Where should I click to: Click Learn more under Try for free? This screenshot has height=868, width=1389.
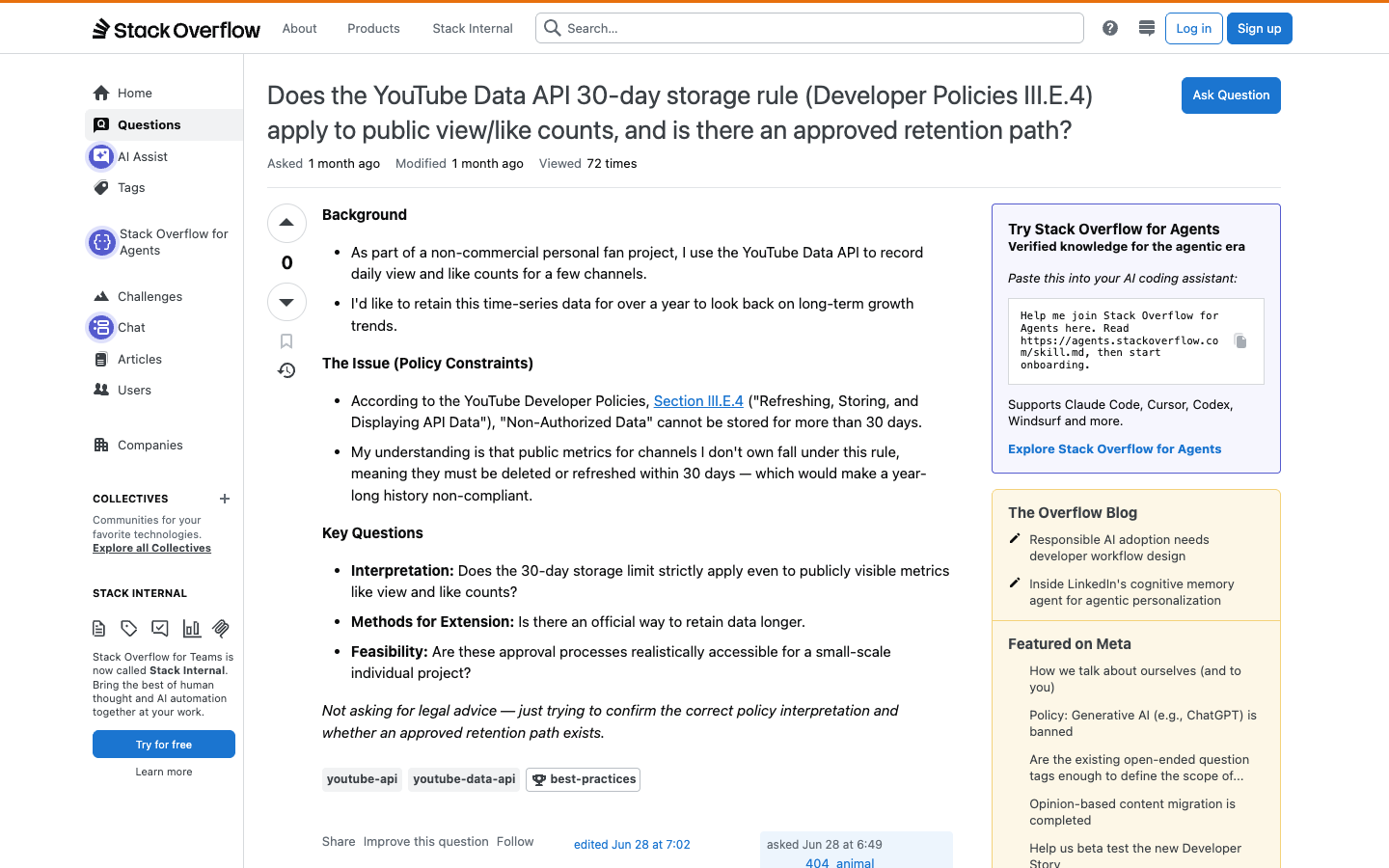click(164, 772)
